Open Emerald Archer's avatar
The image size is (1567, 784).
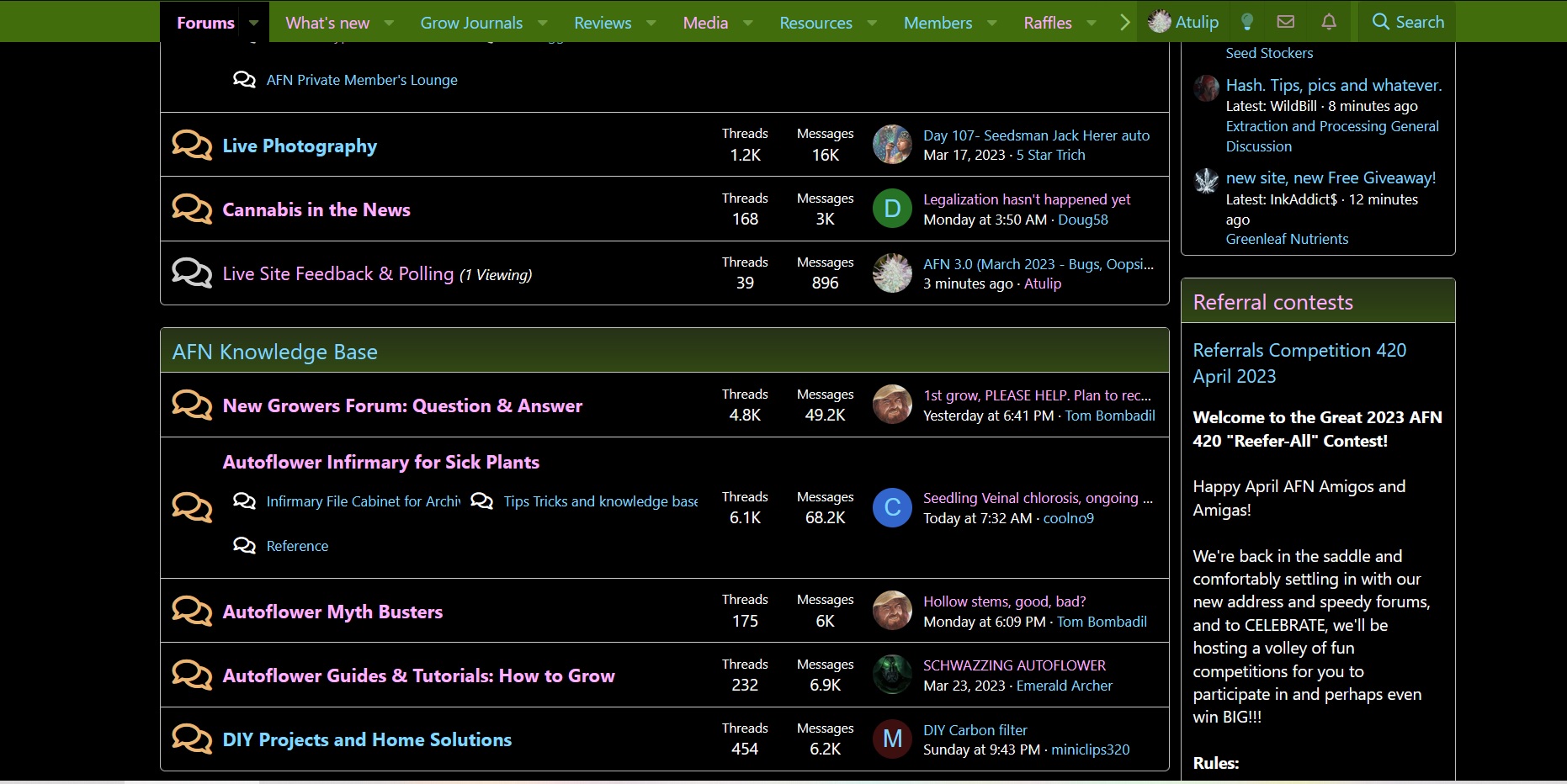pyautogui.click(x=892, y=675)
